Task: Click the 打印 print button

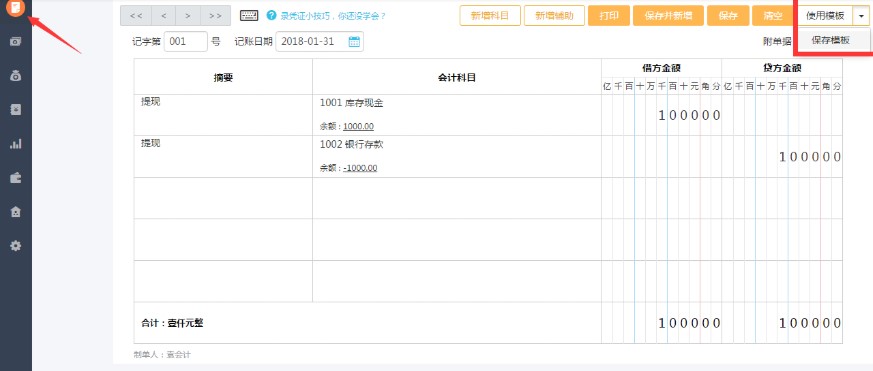Action: tap(609, 16)
